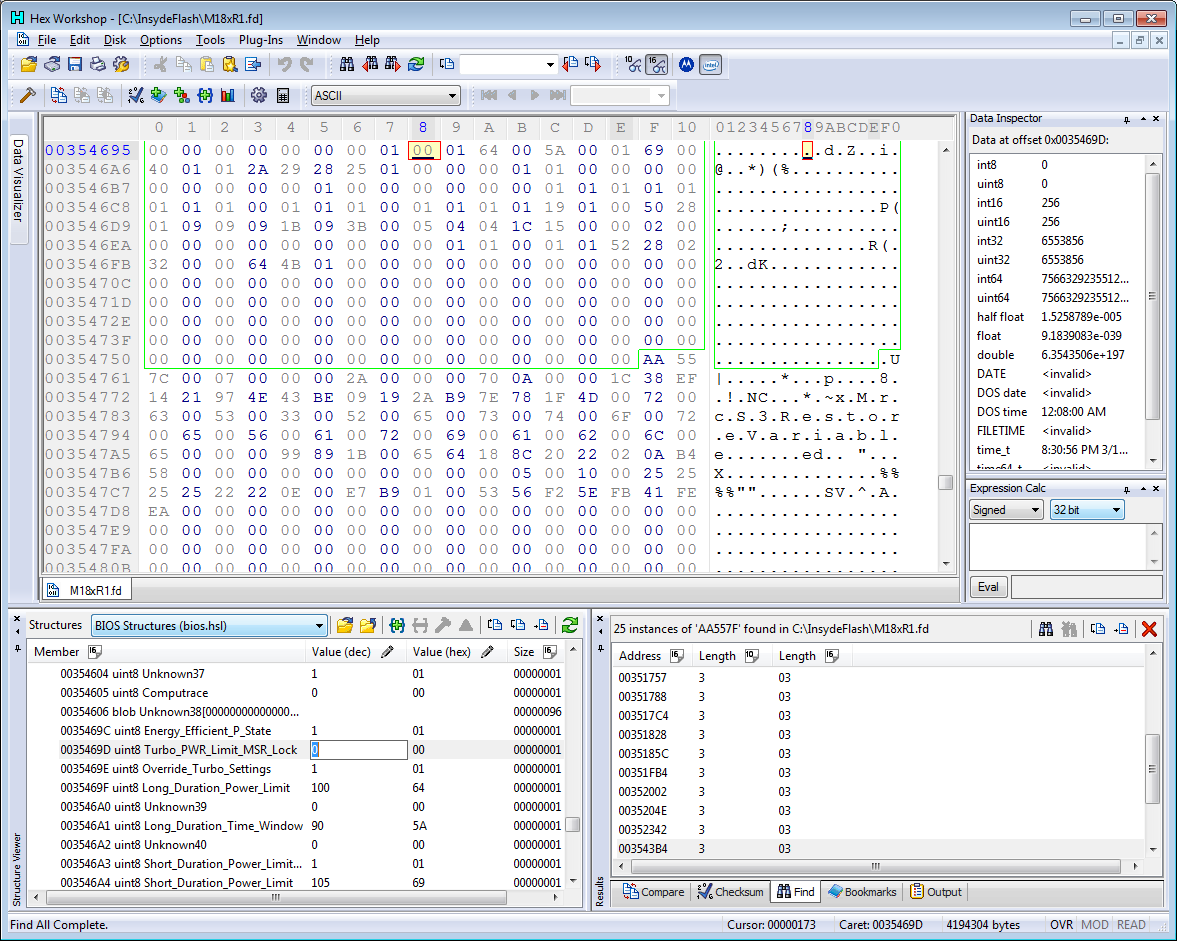This screenshot has width=1177, height=941.
Task: Click the Print icon in the toolbar
Action: 98,65
